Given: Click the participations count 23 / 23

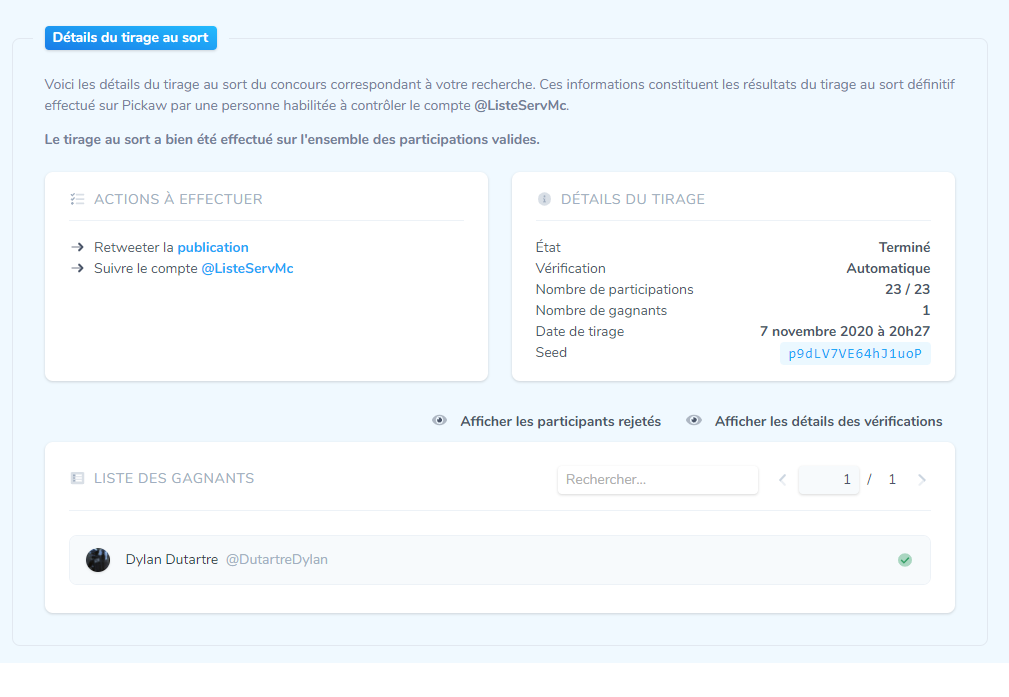Looking at the screenshot, I should click(907, 289).
